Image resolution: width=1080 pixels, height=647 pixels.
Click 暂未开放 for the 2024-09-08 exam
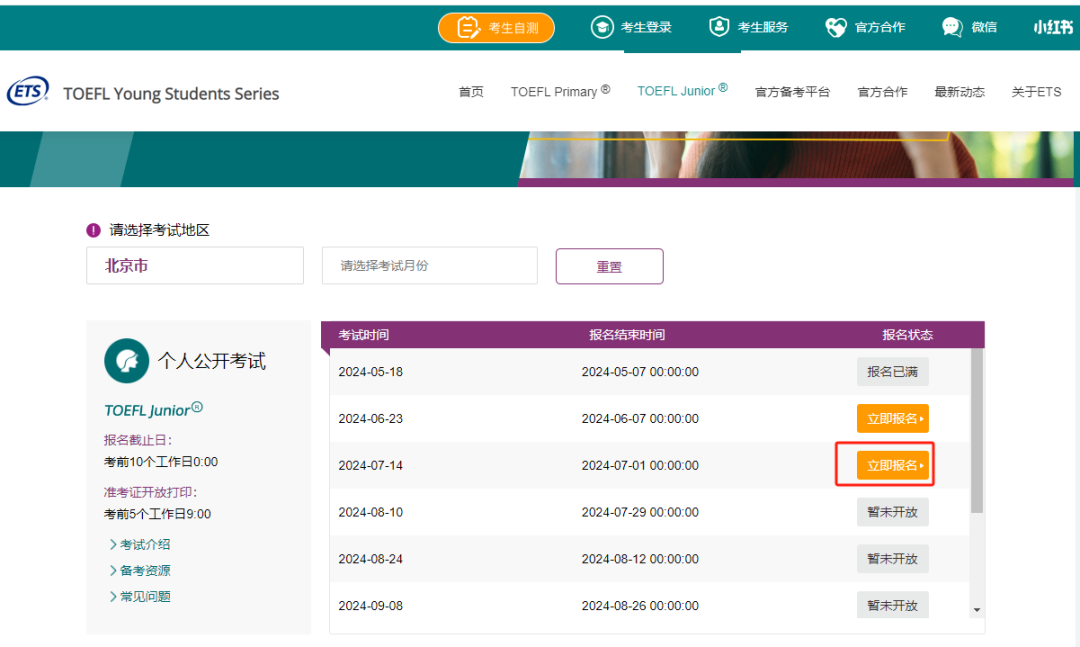pyautogui.click(x=893, y=605)
